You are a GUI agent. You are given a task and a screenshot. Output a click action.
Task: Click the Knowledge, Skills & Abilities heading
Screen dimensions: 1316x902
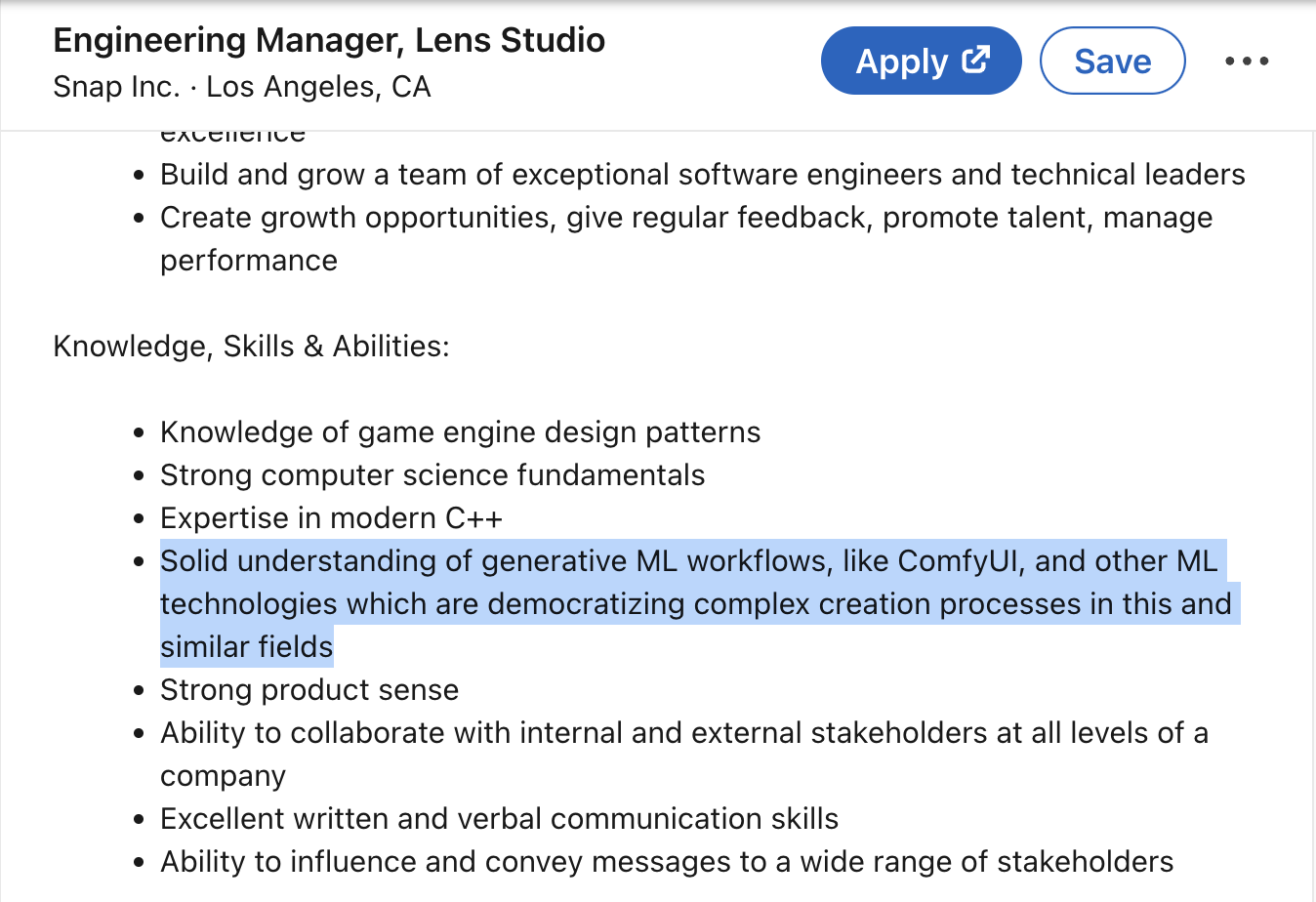point(251,347)
